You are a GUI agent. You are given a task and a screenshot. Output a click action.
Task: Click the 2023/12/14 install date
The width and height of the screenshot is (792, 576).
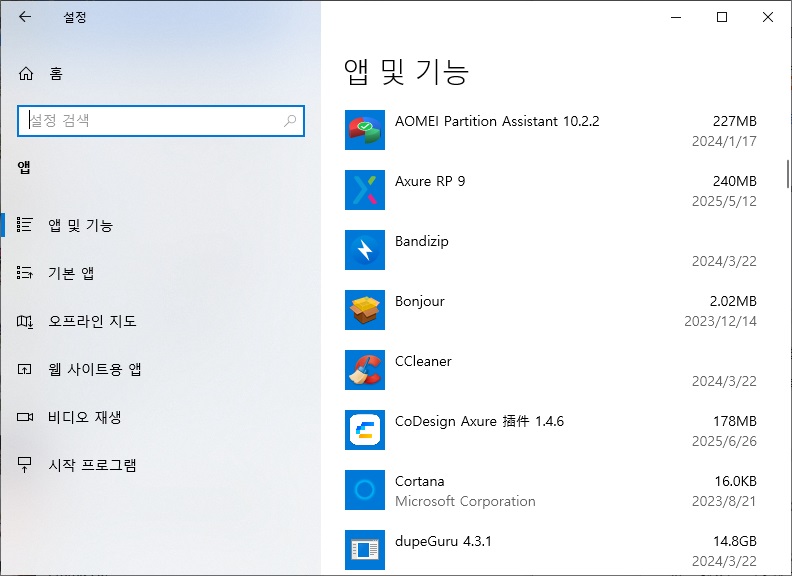720,321
